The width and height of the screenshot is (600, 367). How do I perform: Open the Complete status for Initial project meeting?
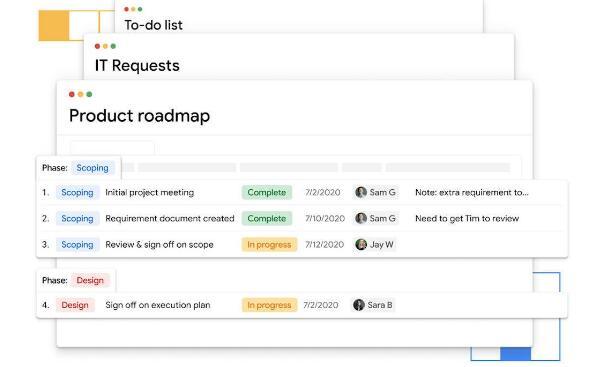pyautogui.click(x=267, y=192)
